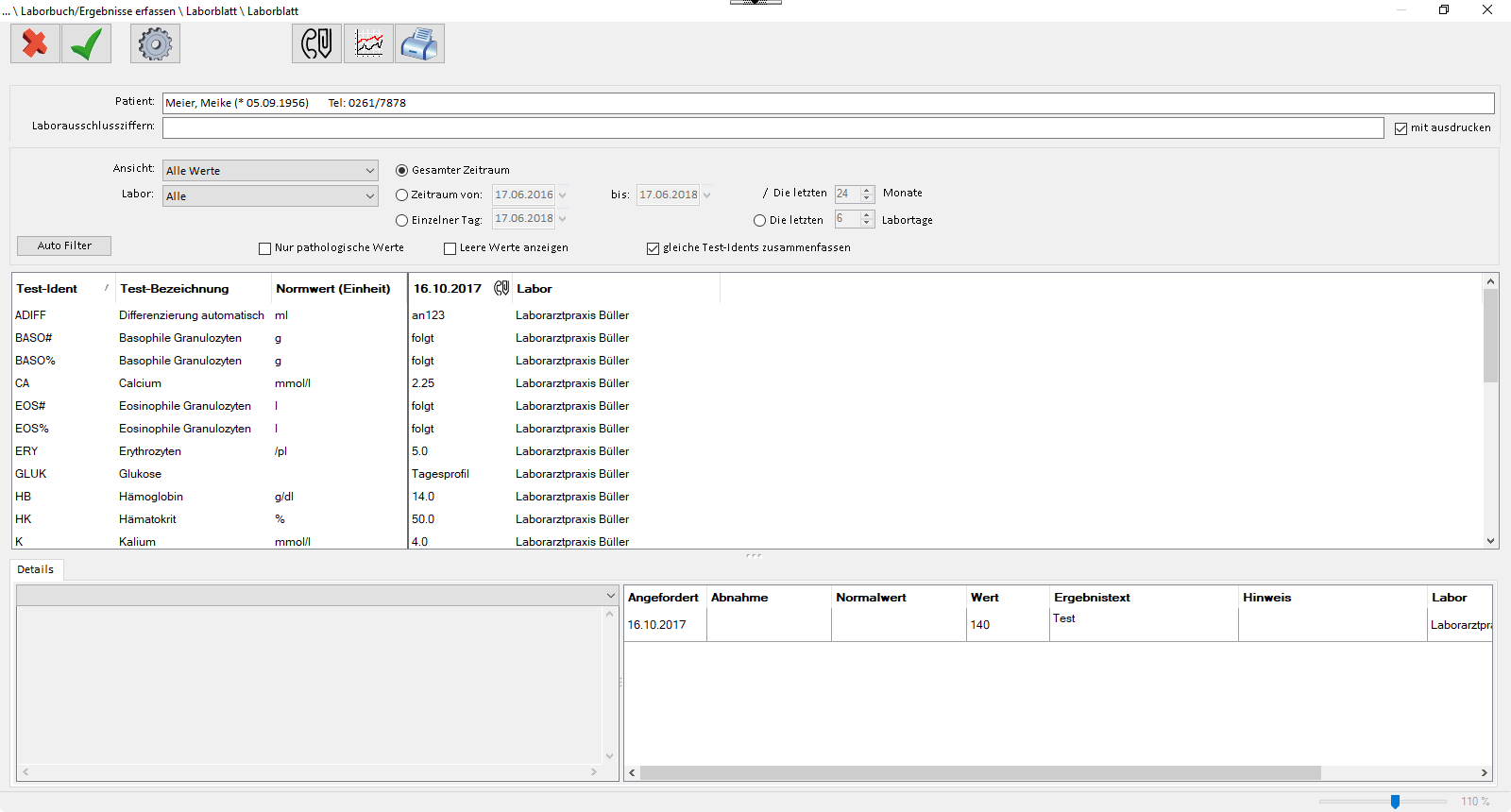Click the Auto Filter button
This screenshot has height=812, width=1511.
64,245
